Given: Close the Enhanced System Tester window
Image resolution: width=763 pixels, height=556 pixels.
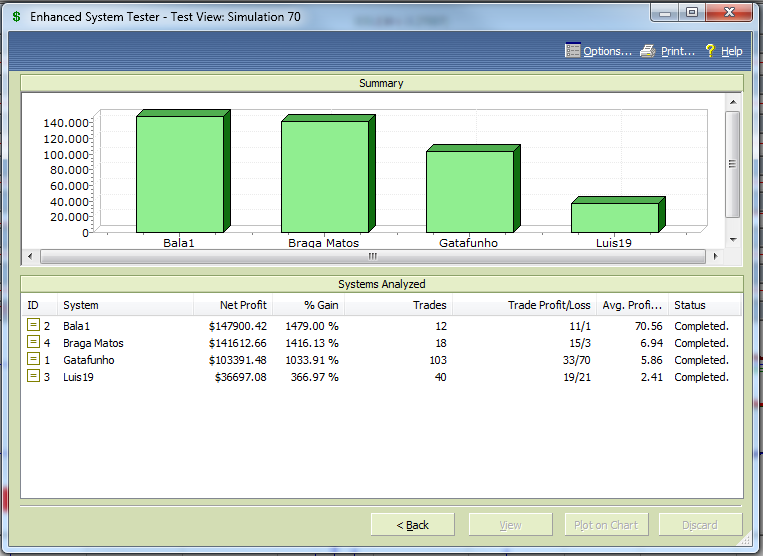Looking at the screenshot, I should (x=729, y=13).
